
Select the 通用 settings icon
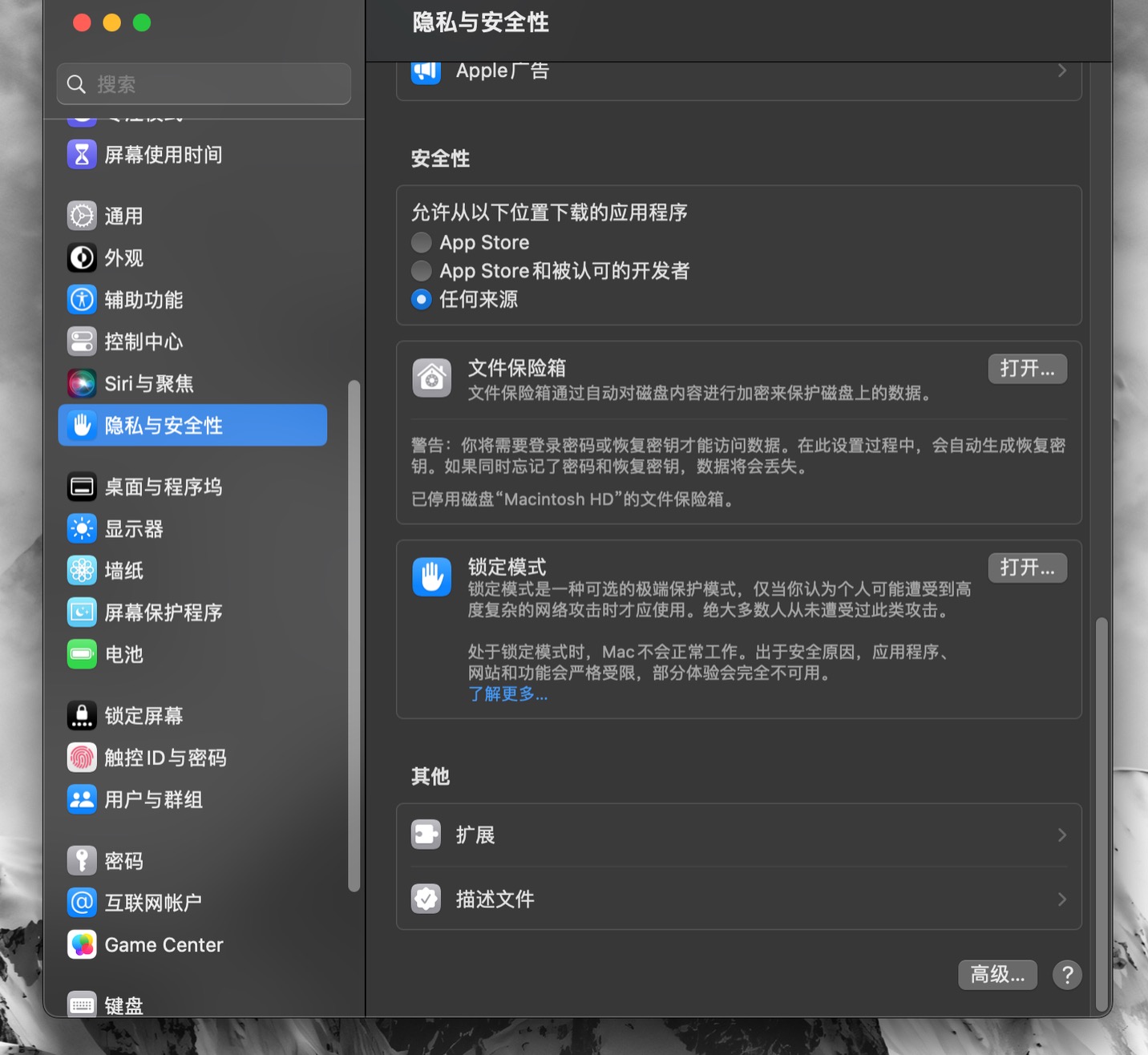124,215
